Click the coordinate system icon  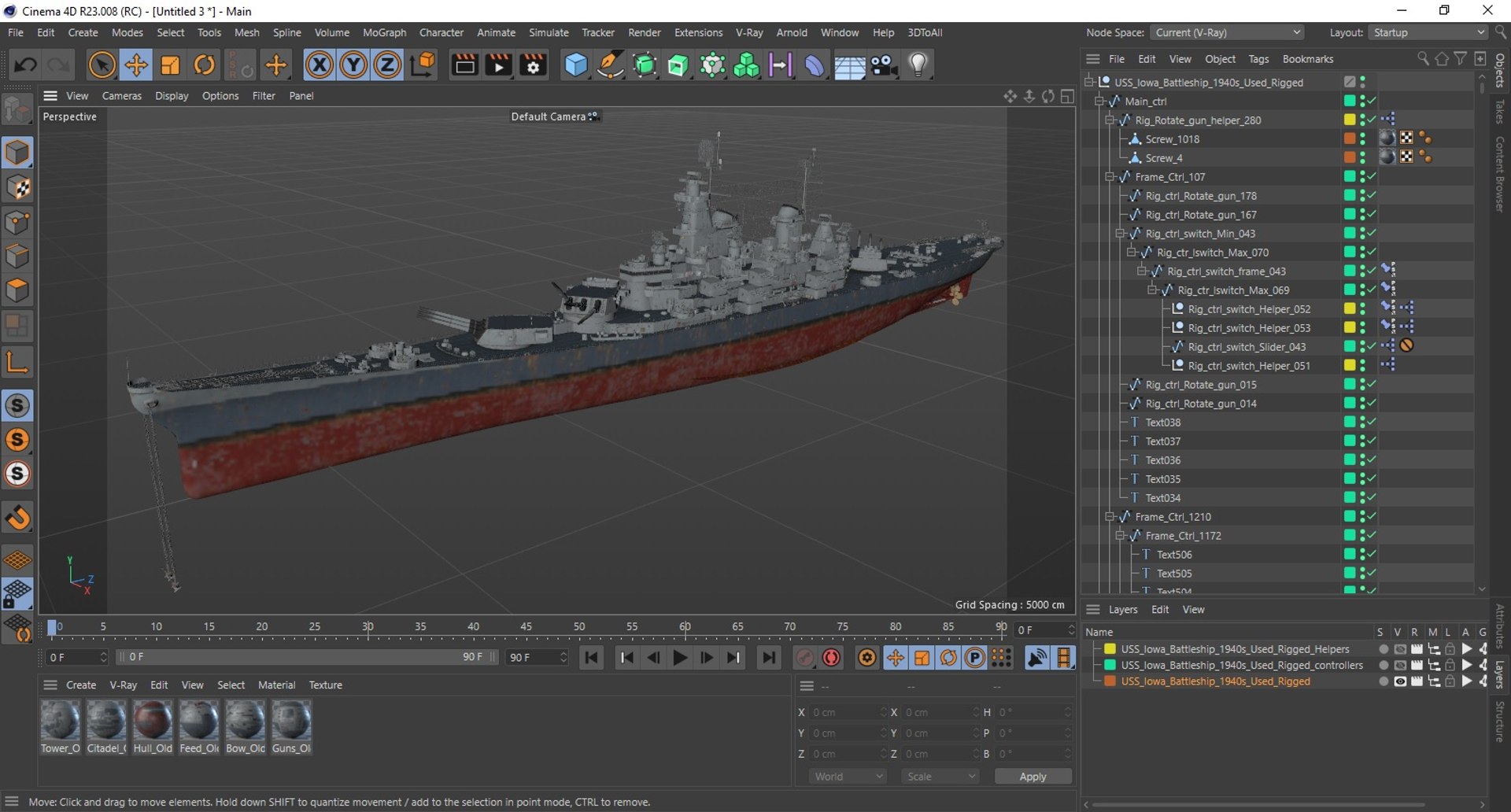(423, 65)
